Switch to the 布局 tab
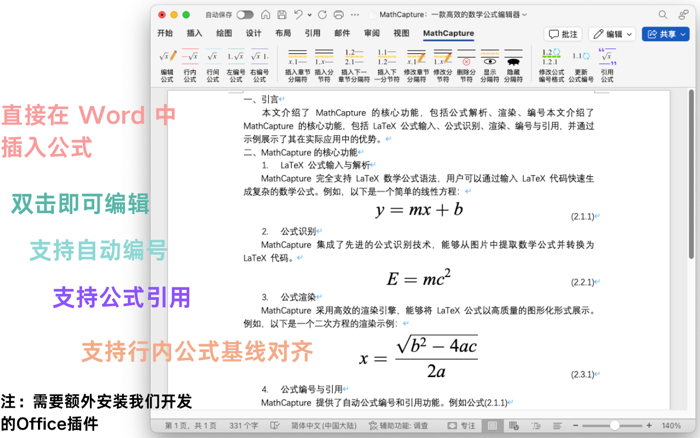The width and height of the screenshot is (700, 438). click(x=283, y=33)
